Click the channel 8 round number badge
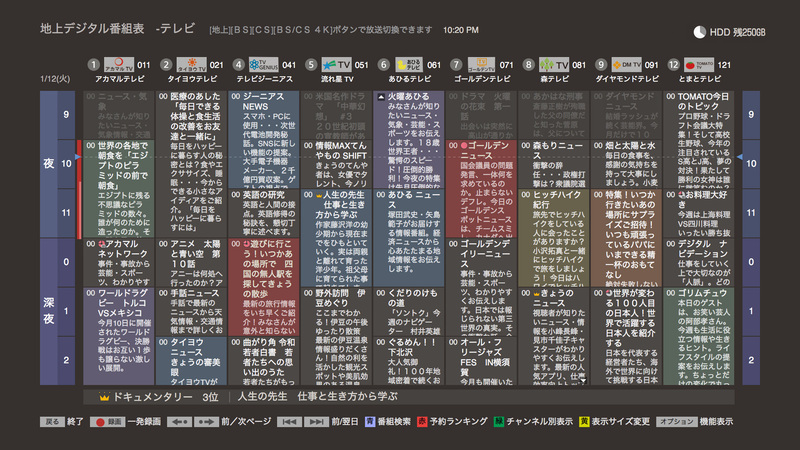Screen dimensions: 800x450 coord(529,65)
